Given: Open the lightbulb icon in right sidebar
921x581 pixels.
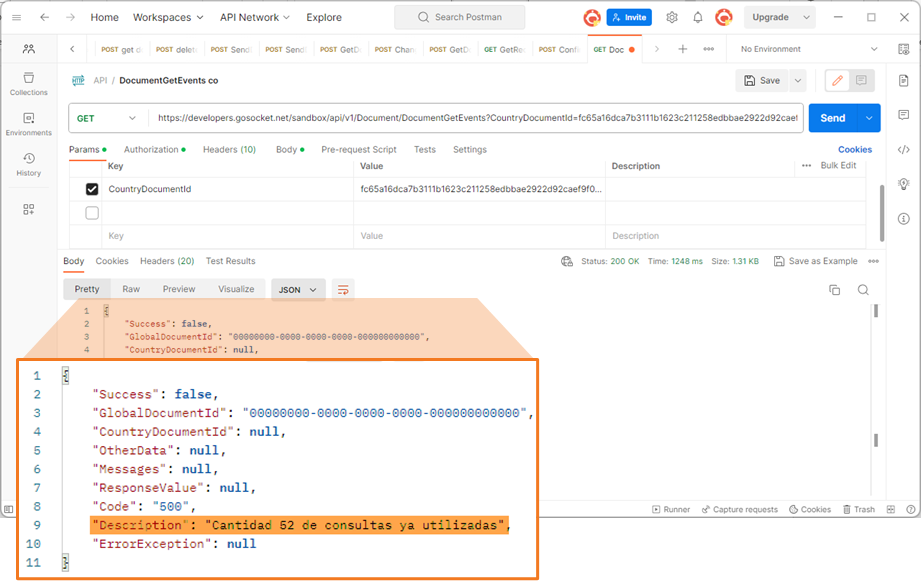Looking at the screenshot, I should 904,184.
